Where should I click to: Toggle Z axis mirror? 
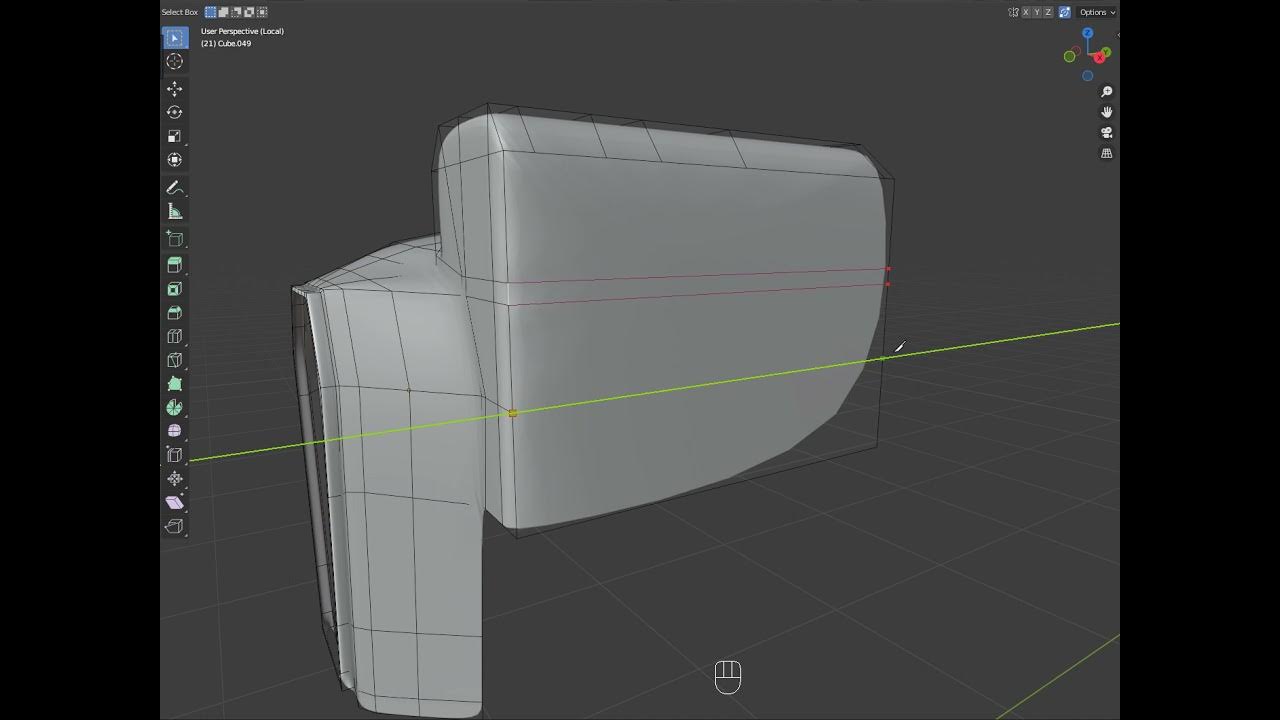tap(1049, 12)
